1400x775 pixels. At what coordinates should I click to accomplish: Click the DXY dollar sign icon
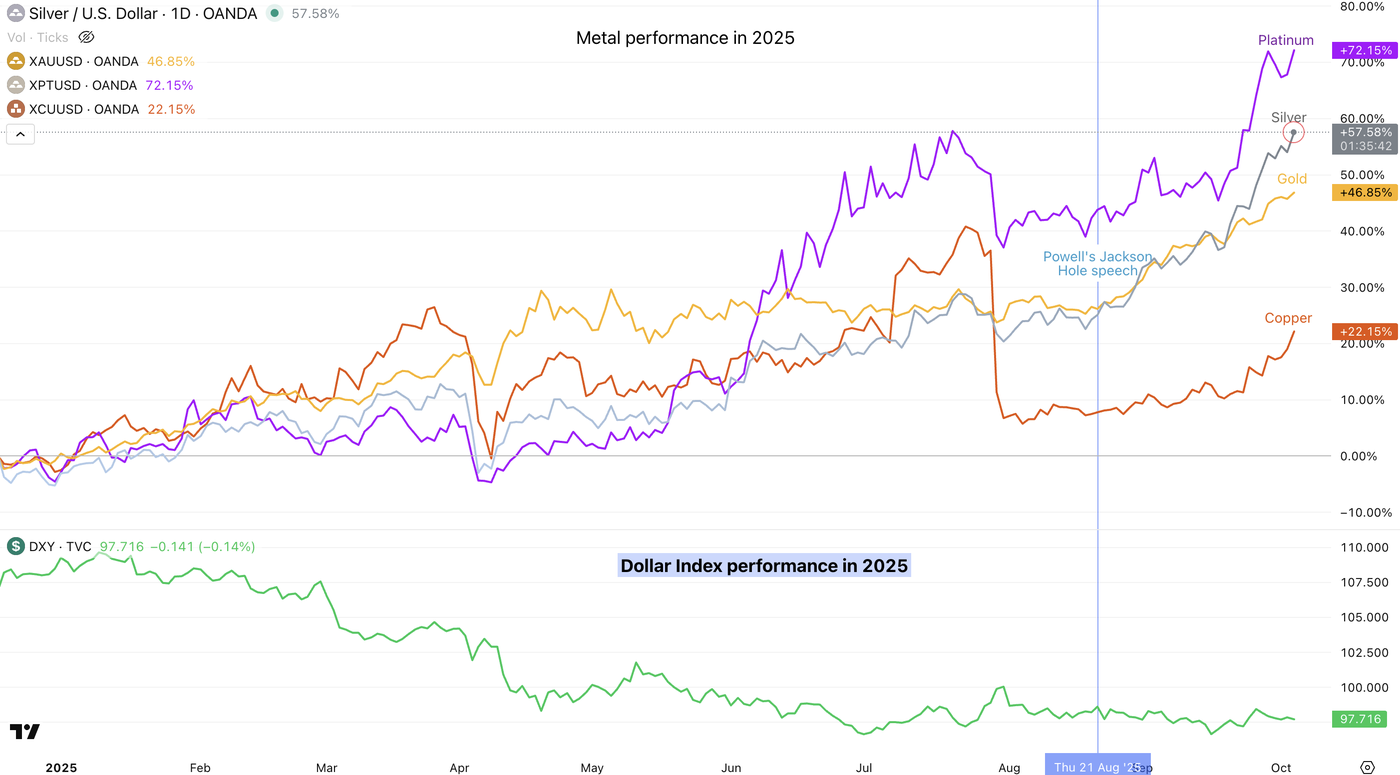point(16,546)
